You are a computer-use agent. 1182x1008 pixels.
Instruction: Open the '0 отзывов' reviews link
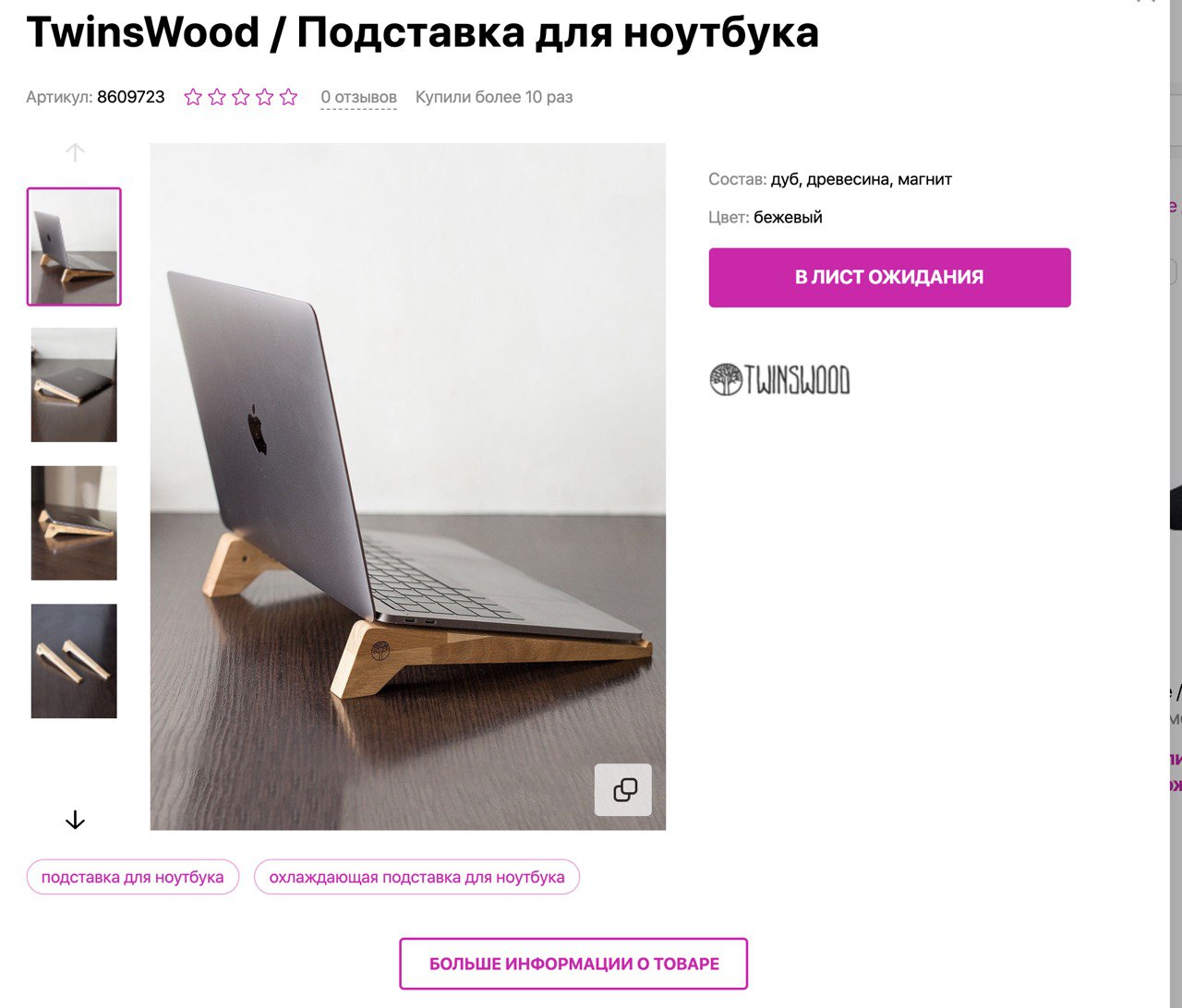[358, 97]
